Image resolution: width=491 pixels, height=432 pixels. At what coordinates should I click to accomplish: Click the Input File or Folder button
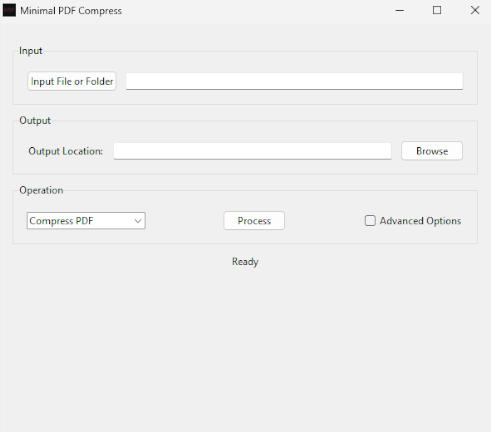click(72, 81)
